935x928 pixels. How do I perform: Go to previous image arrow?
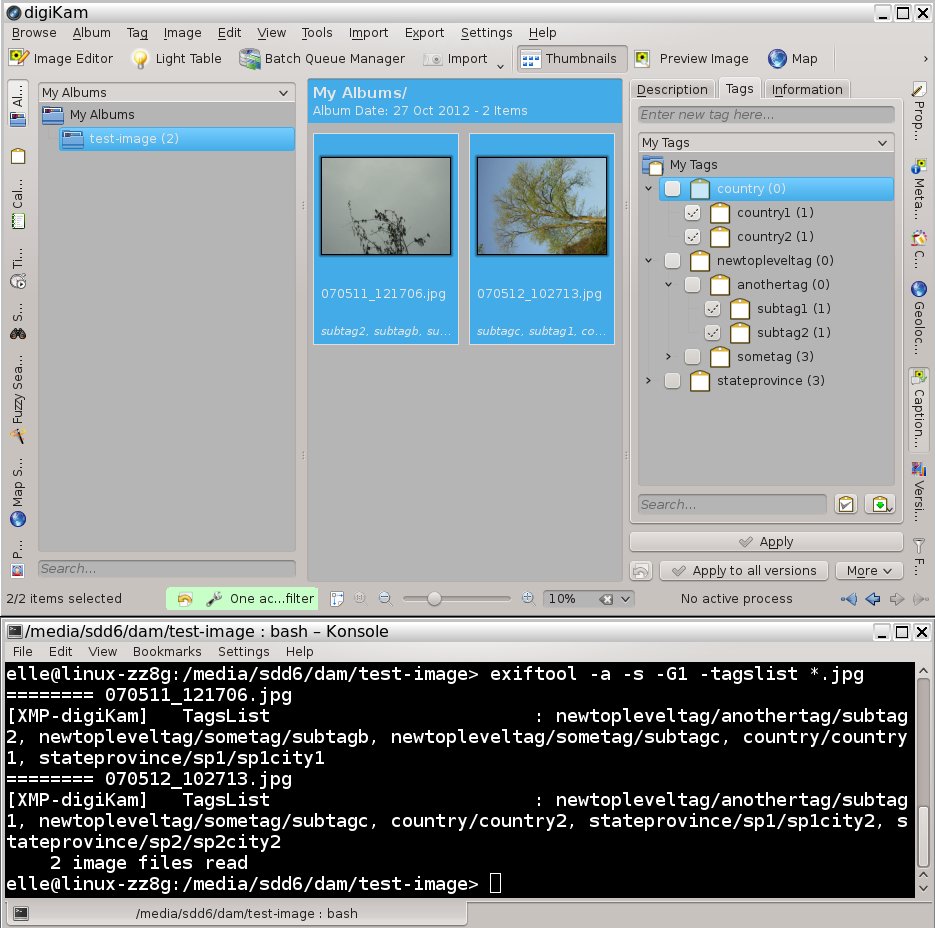872,599
